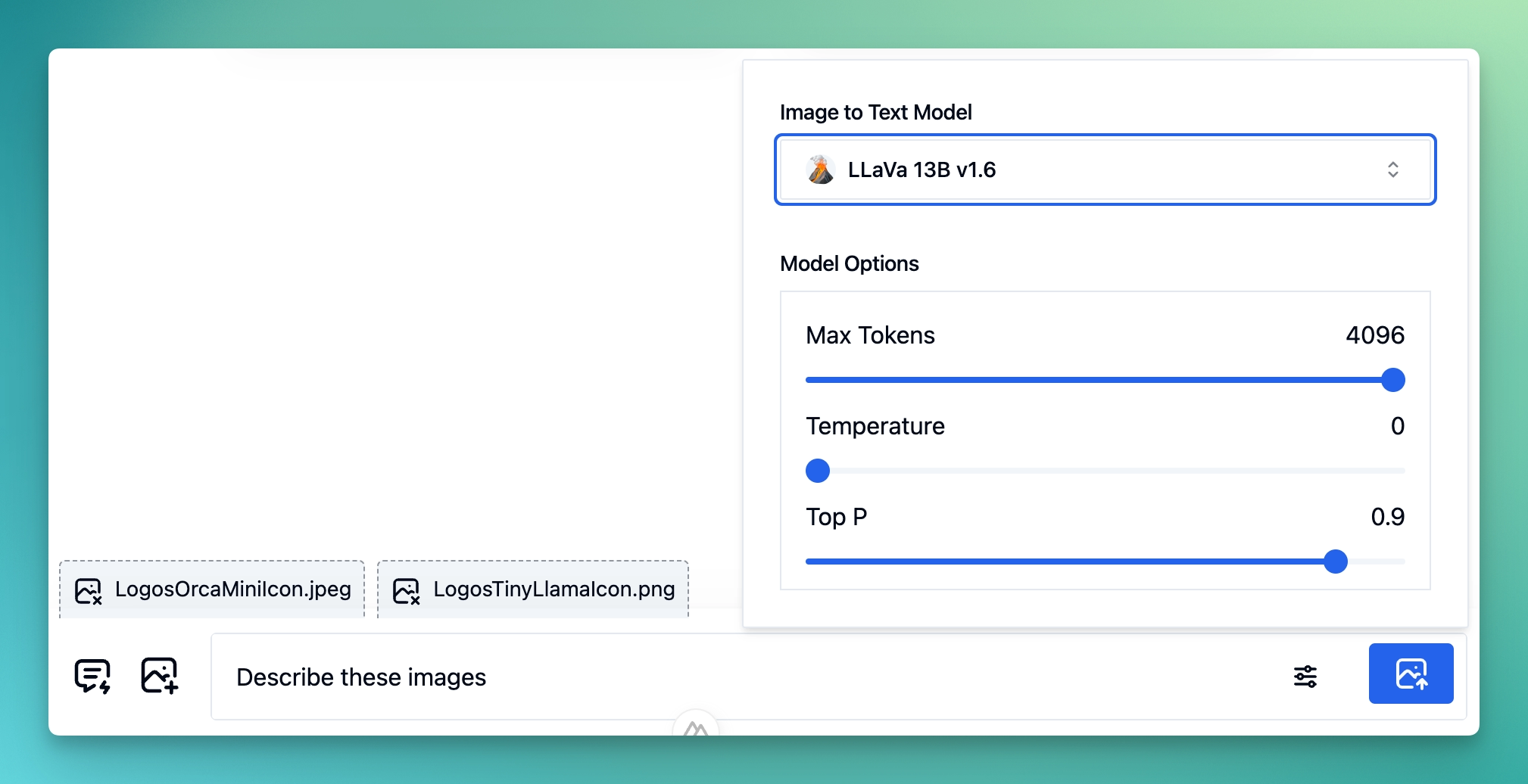Viewport: 1528px width, 784px height.
Task: Select the add-image icon beside the prompt field
Action: click(x=158, y=676)
